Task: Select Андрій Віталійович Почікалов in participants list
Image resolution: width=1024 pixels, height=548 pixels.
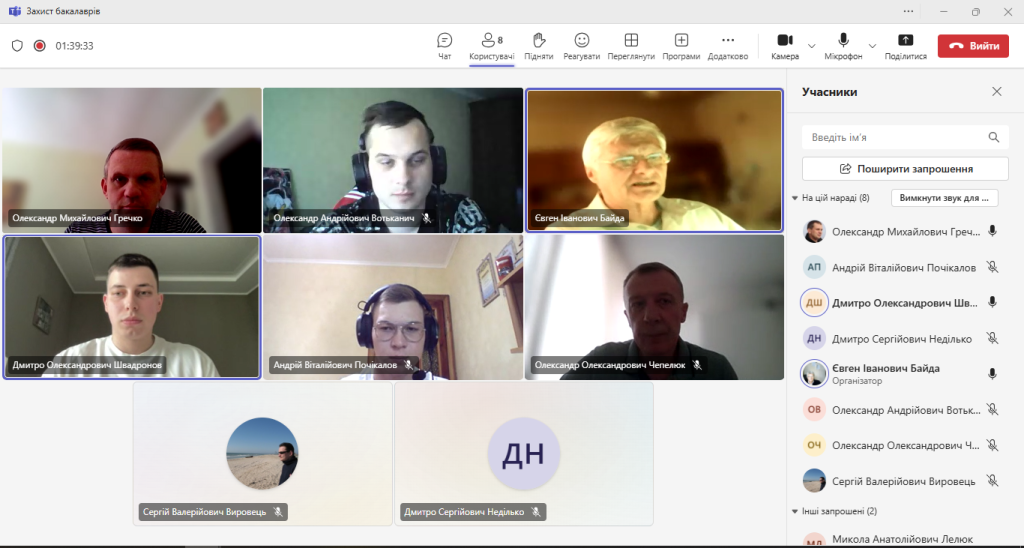Action: point(905,267)
